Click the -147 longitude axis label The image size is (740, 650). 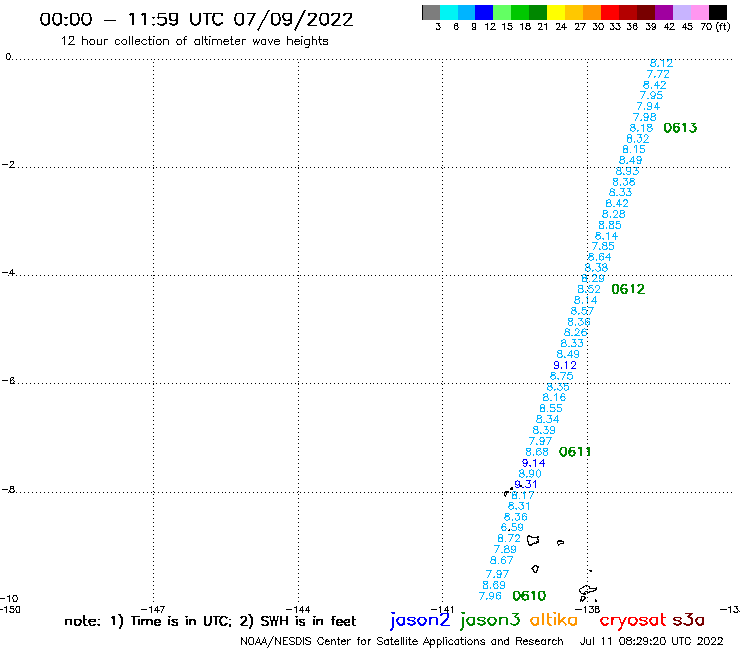tap(153, 609)
